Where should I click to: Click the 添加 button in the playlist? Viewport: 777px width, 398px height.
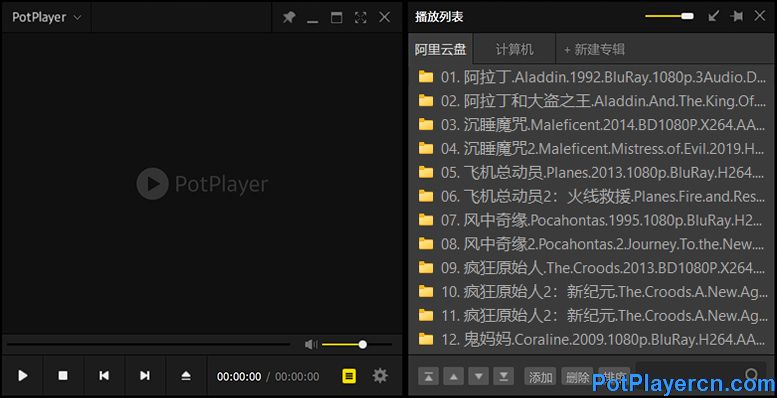(x=540, y=377)
